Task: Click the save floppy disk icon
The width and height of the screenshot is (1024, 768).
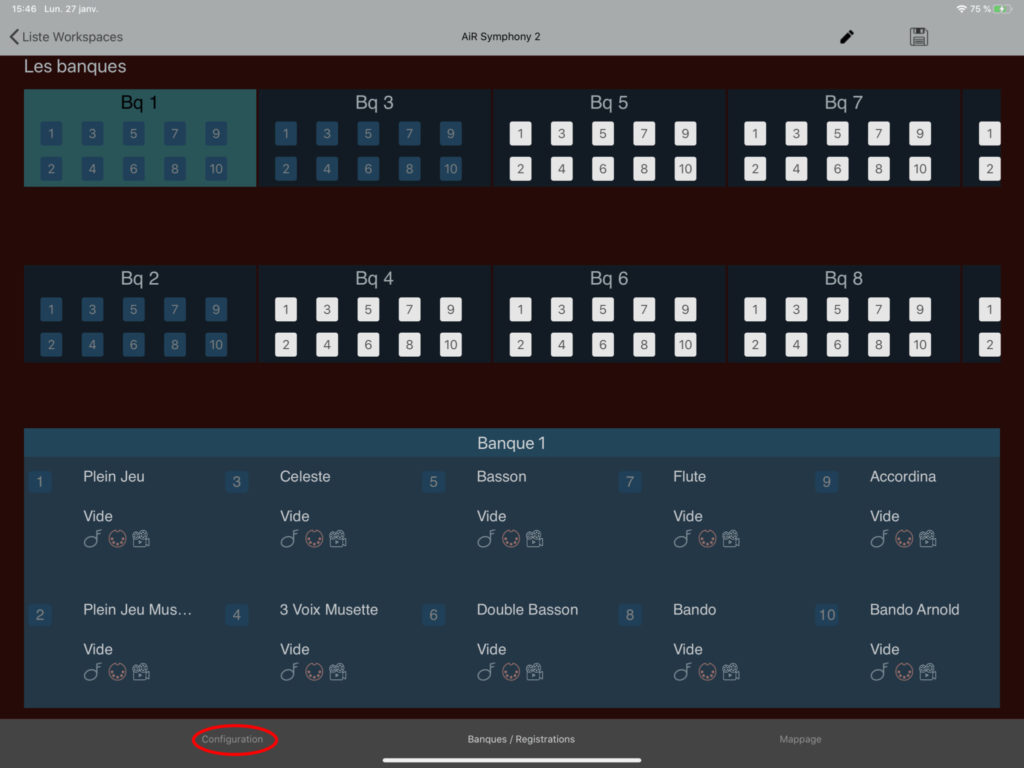Action: pyautogui.click(x=919, y=37)
